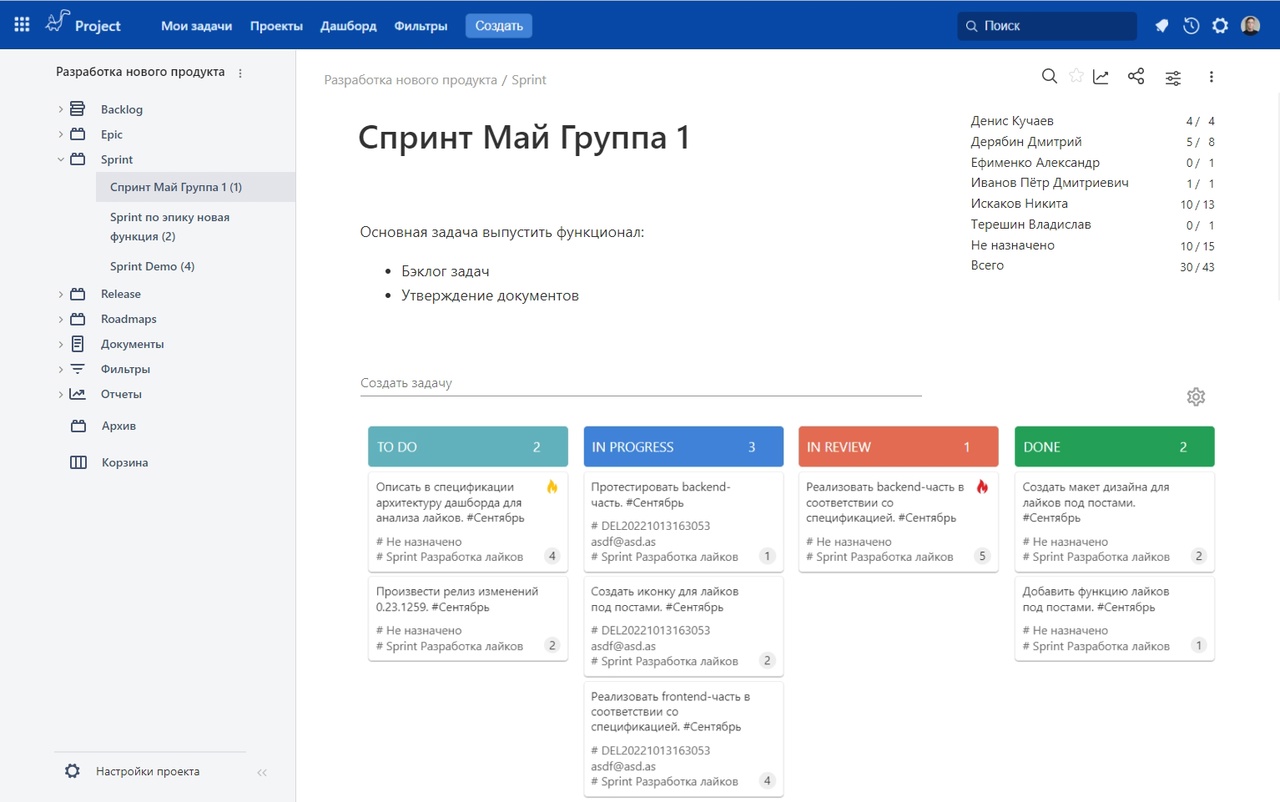Screen dimensions: 1280x802
Task: Toggle the favorite star for this sprint
Action: [x=1076, y=77]
